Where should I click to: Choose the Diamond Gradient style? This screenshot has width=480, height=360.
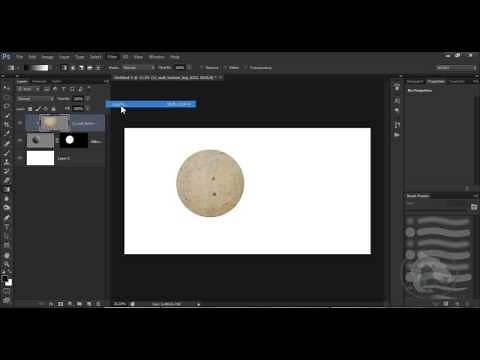tap(98, 68)
